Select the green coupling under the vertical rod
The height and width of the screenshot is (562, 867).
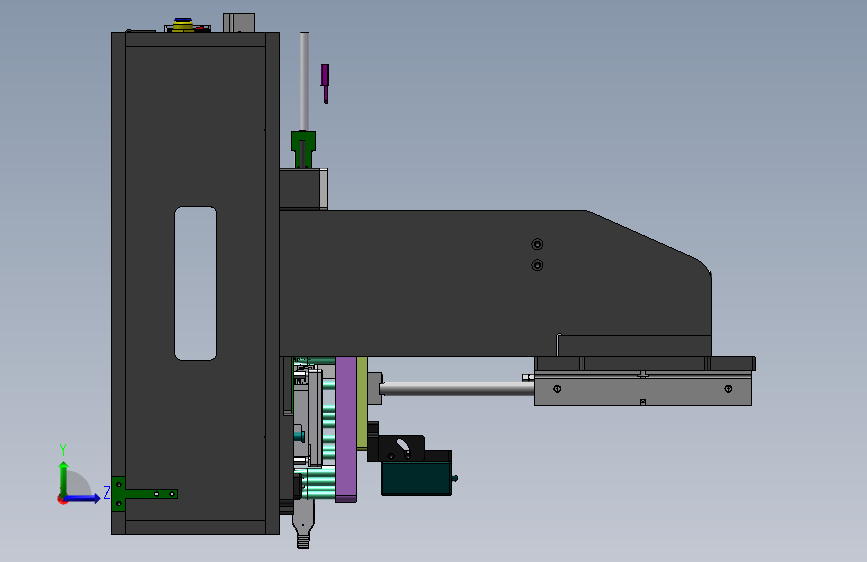[x=304, y=149]
